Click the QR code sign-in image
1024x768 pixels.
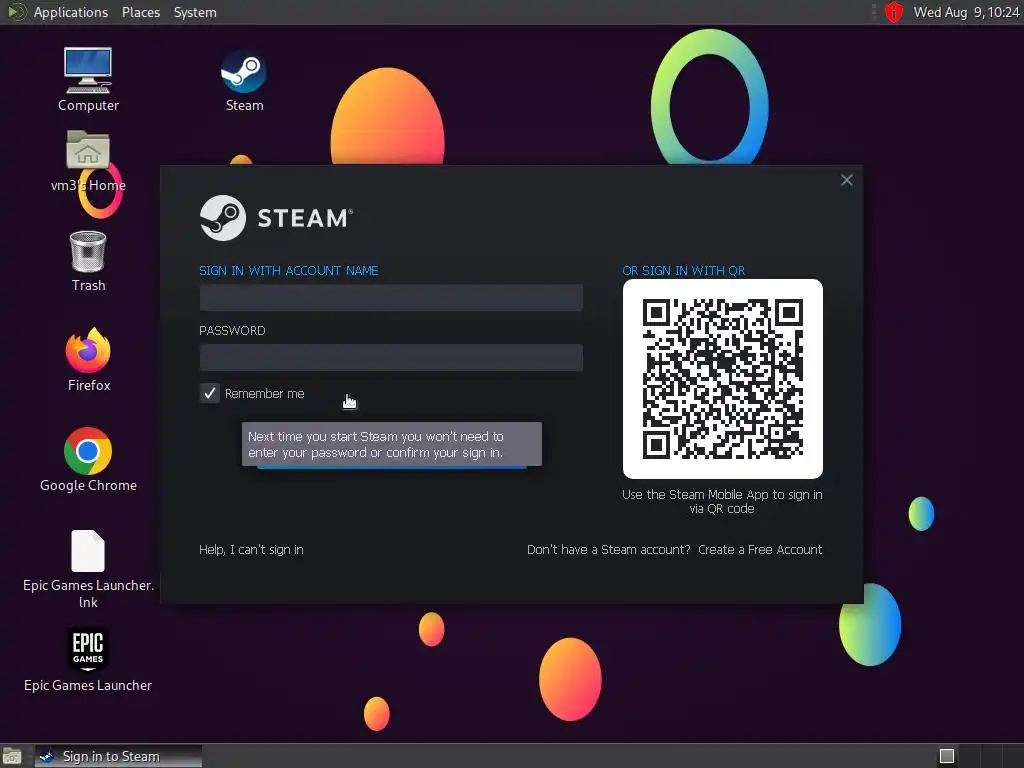[722, 379]
